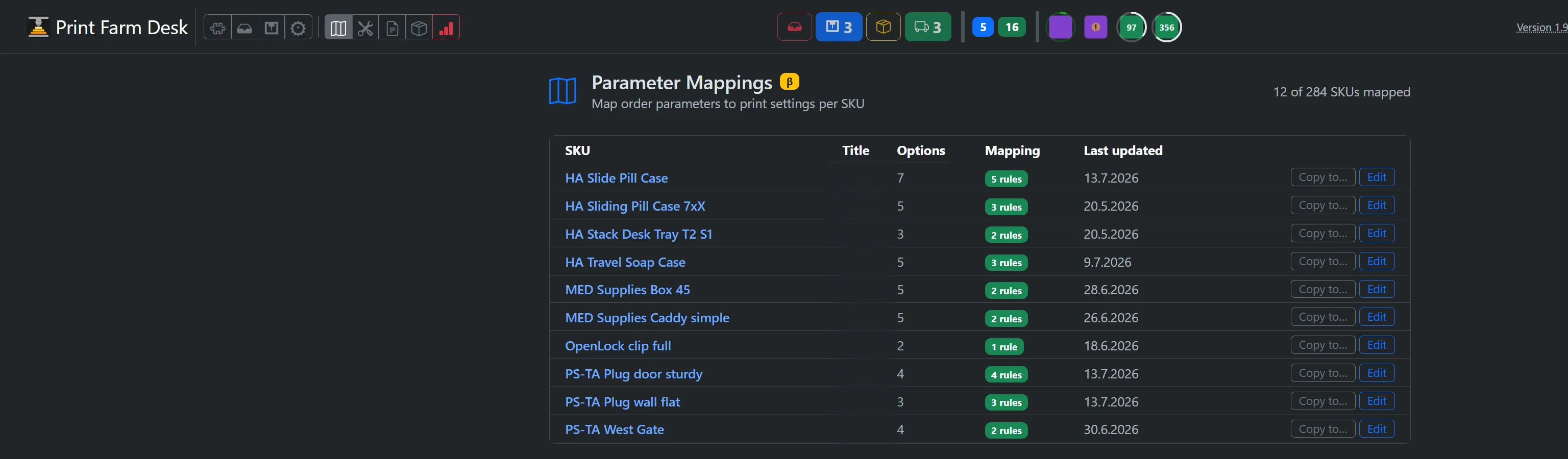The image size is (1568, 459).
Task: Open the PS-TA Plug door sturdy SKU
Action: click(633, 374)
